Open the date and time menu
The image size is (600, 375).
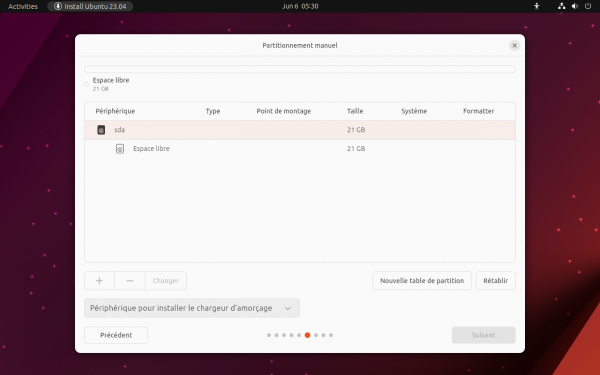pyautogui.click(x=300, y=6)
